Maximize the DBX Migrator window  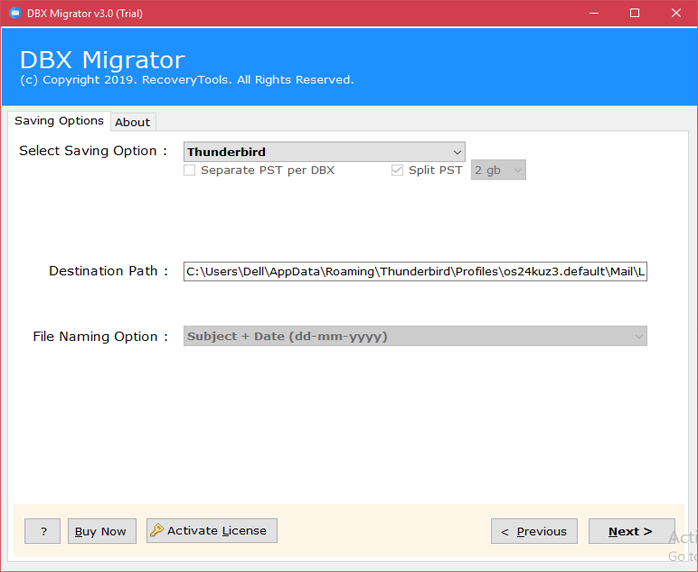click(635, 13)
